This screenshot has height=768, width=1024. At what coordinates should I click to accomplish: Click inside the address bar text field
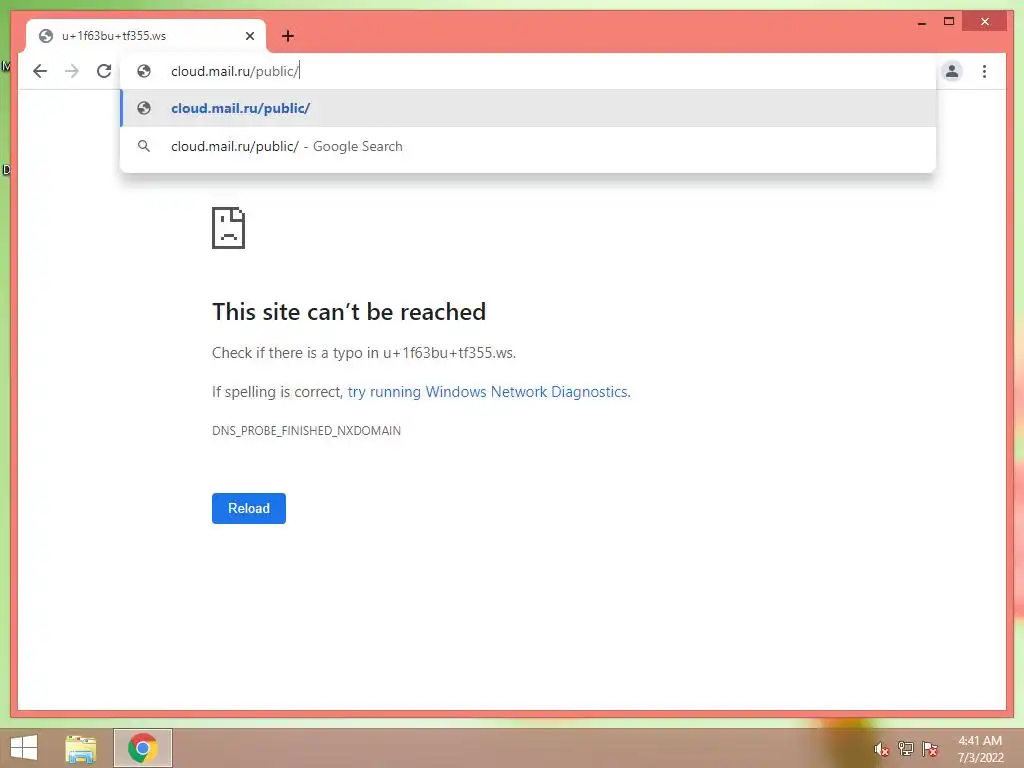coord(528,71)
